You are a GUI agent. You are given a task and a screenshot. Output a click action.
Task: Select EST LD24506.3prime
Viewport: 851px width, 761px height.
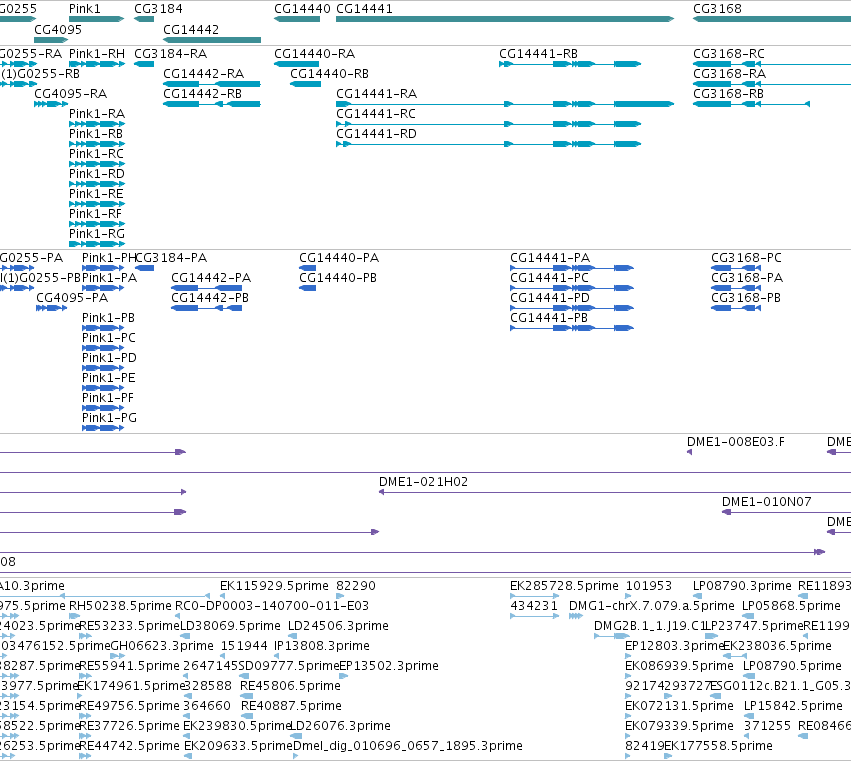(x=294, y=636)
